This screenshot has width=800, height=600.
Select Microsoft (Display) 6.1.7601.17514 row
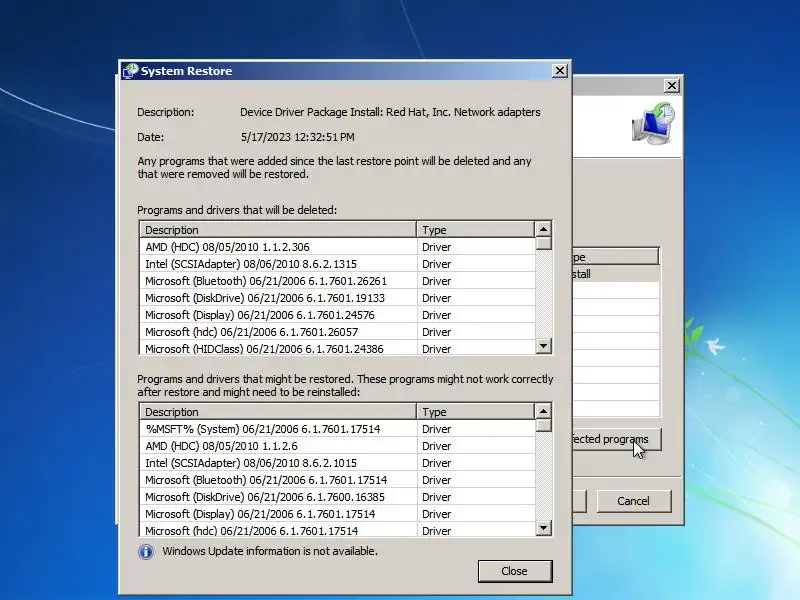pos(337,514)
